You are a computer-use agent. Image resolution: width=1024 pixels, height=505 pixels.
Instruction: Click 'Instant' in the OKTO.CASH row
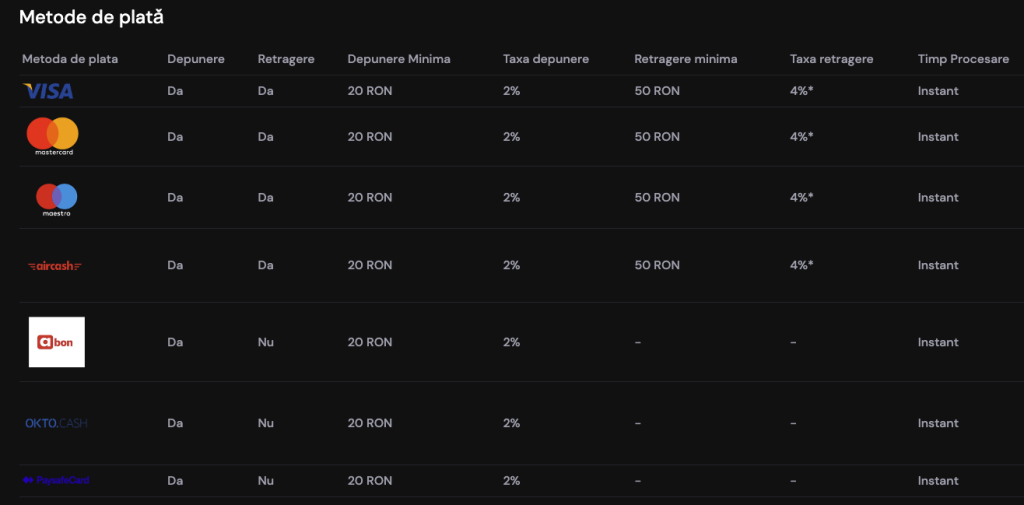[x=938, y=423]
